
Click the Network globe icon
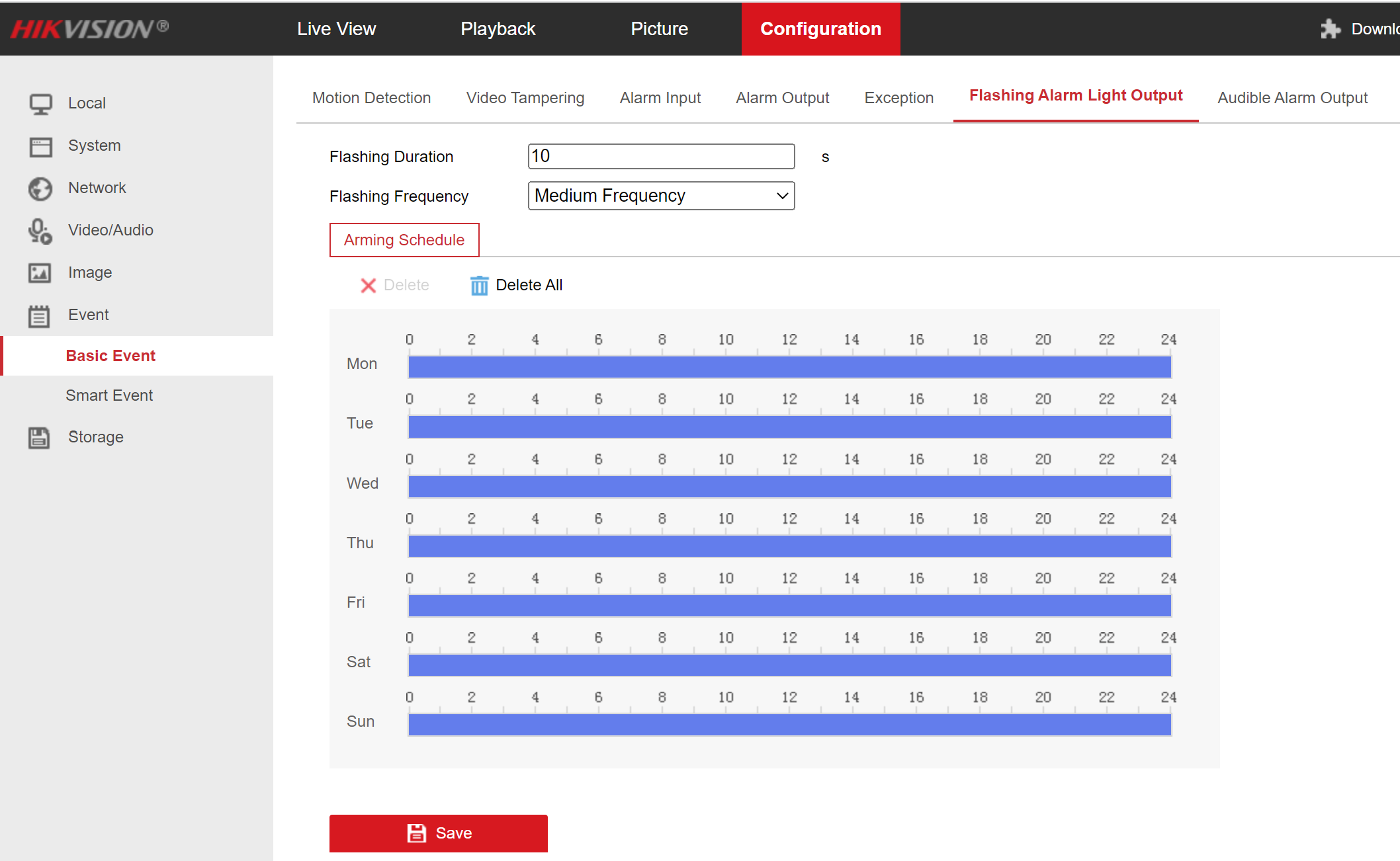[x=40, y=188]
